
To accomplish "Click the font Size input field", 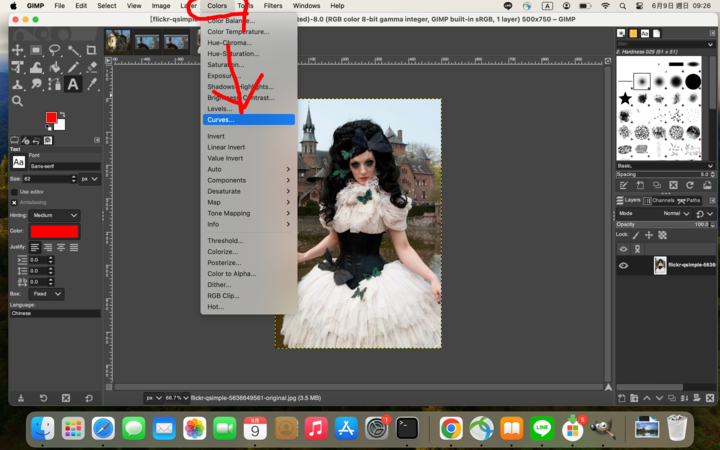I will click(x=49, y=179).
